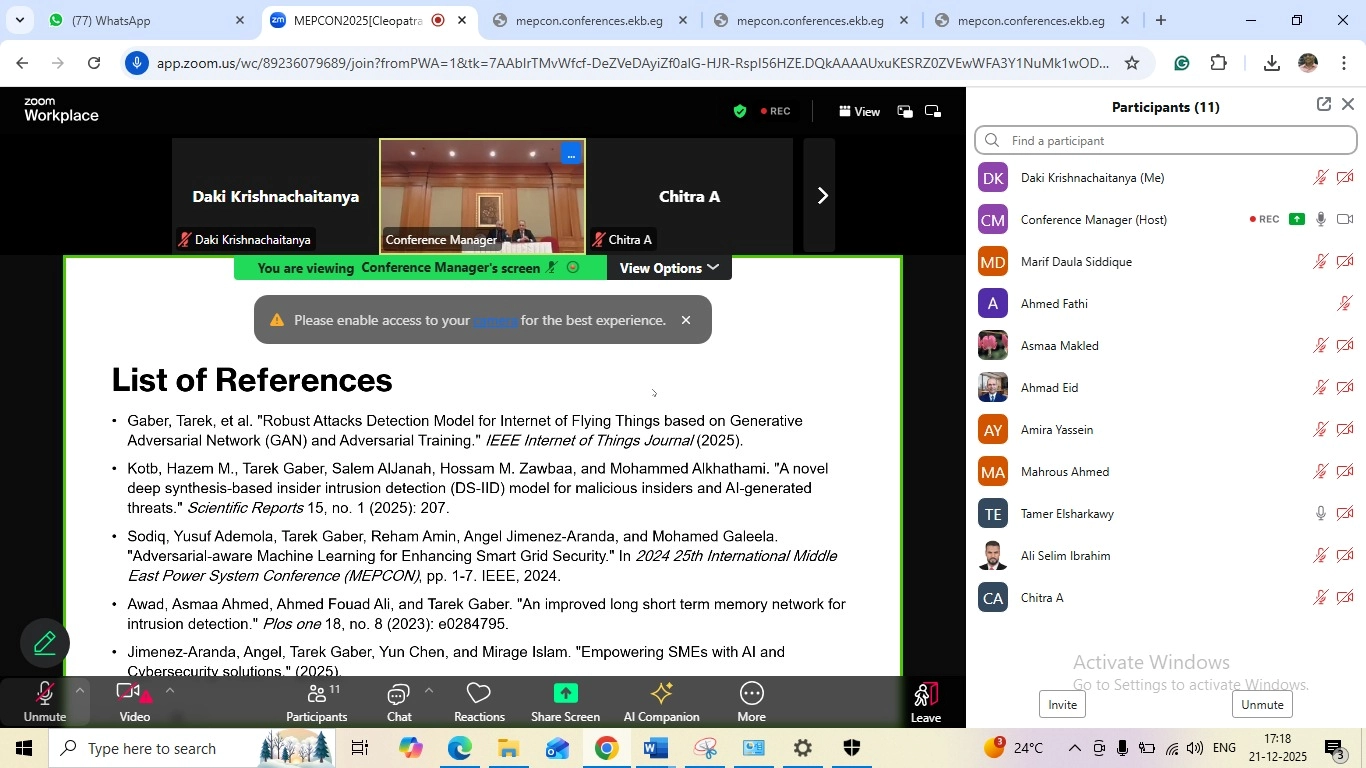1366x768 pixels.
Task: Leave the meeting
Action: (925, 702)
